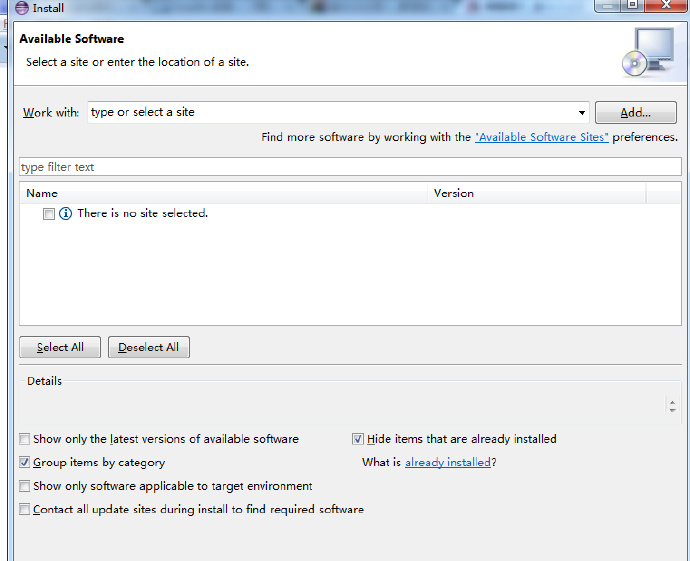Click the 'Available Software' heading

point(72,39)
